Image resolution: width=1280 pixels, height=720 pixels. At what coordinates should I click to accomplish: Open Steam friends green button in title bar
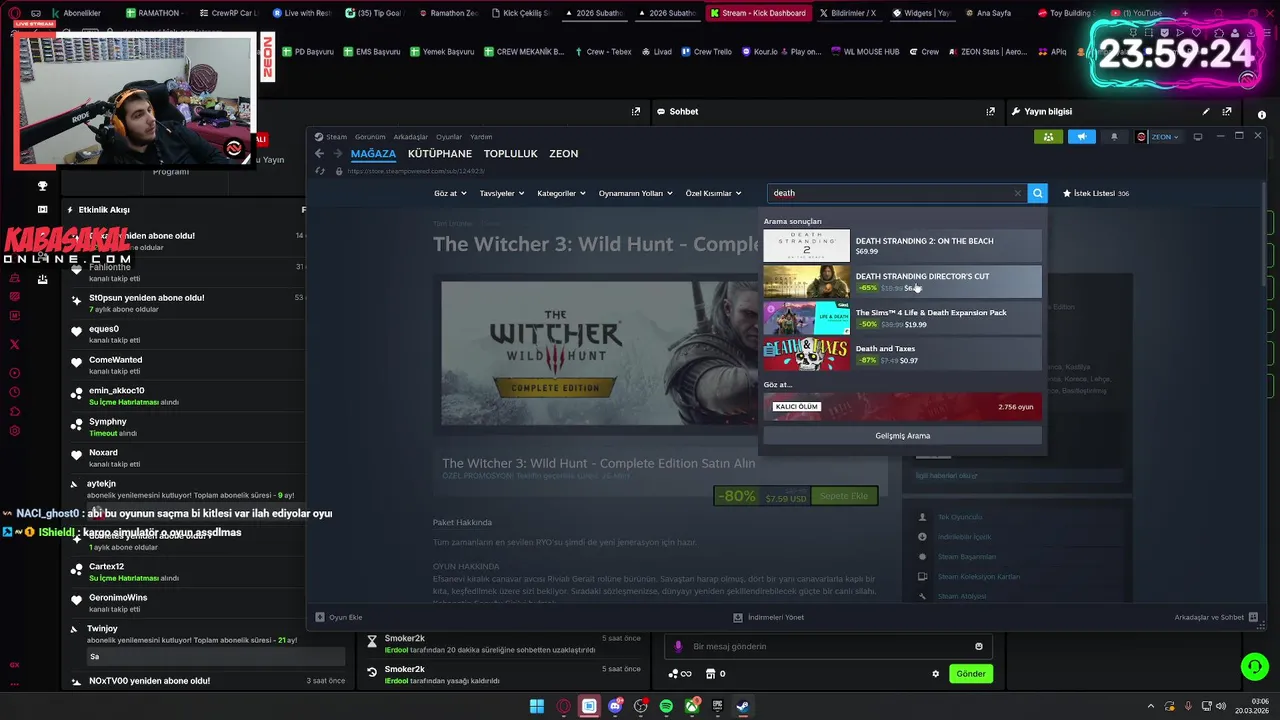1048,137
